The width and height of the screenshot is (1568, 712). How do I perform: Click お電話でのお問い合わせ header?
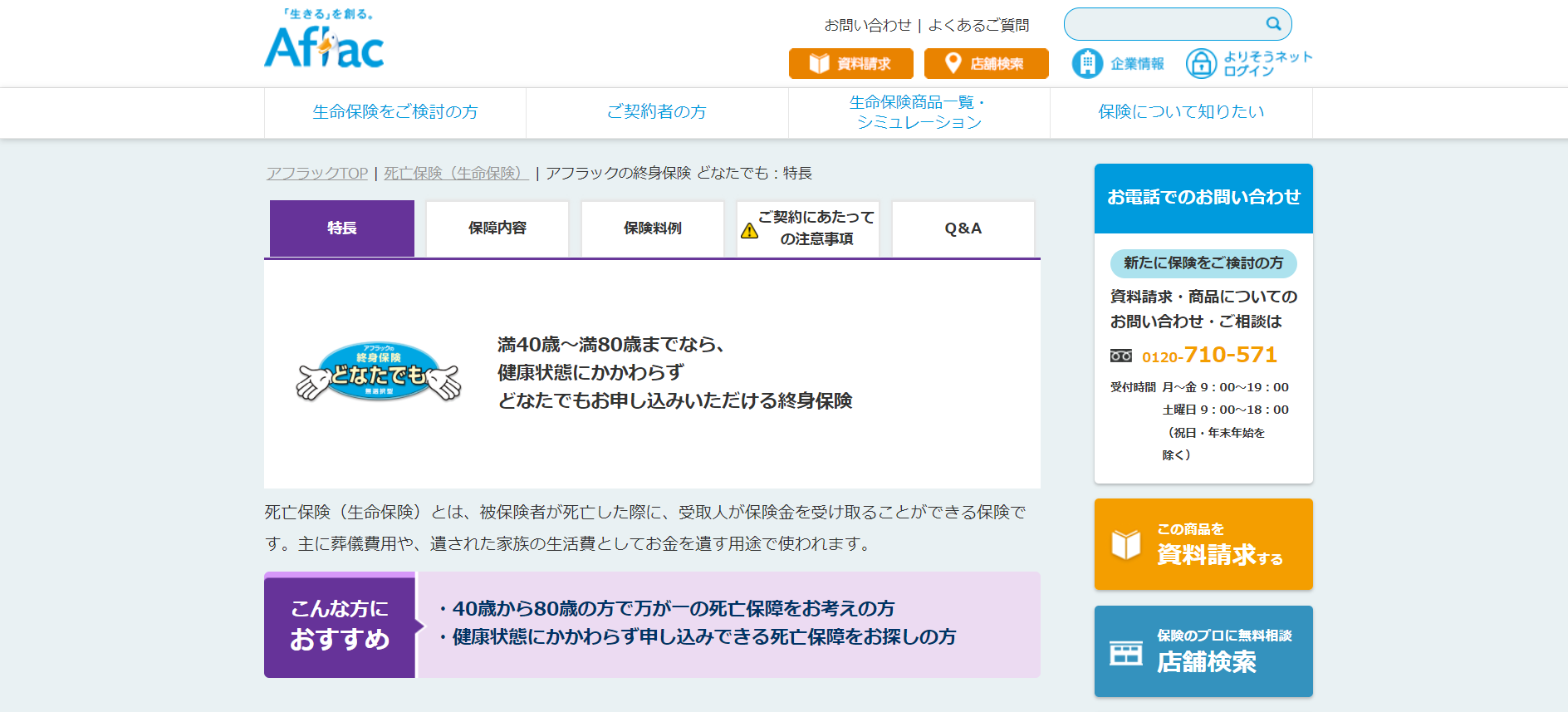(x=1203, y=198)
